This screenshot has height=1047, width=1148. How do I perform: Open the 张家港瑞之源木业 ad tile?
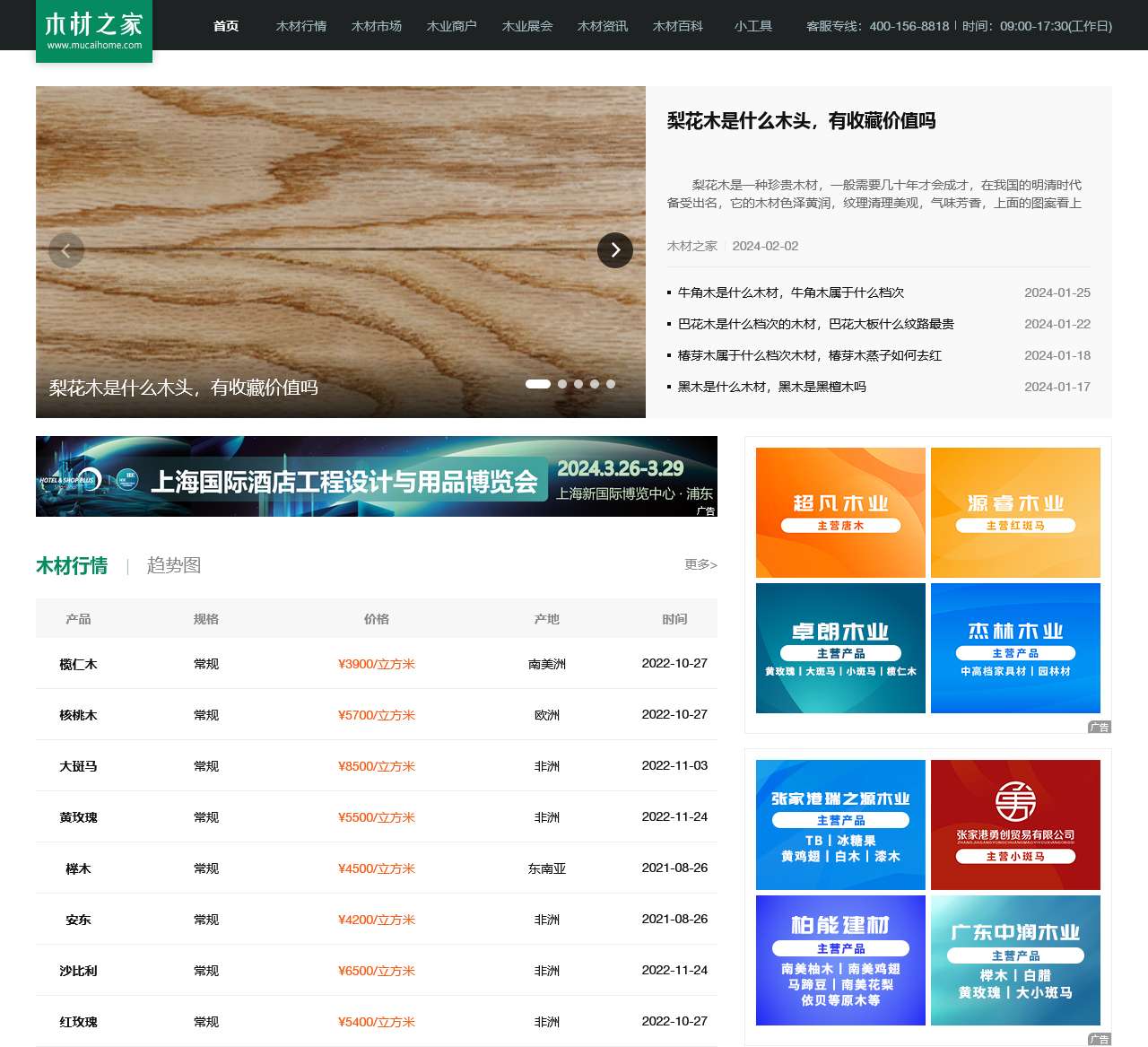click(x=840, y=825)
